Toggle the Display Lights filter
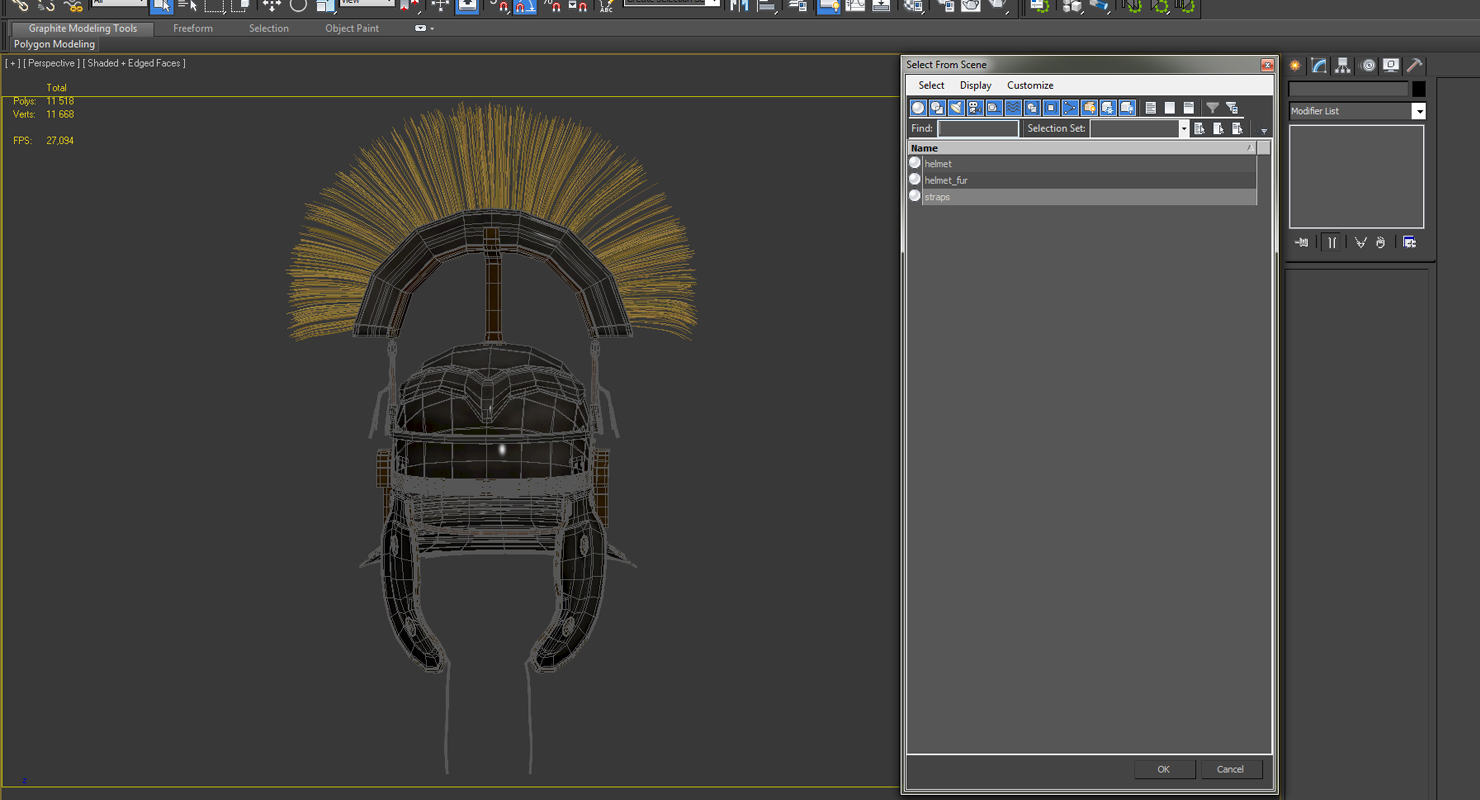This screenshot has height=800, width=1480. (x=956, y=108)
